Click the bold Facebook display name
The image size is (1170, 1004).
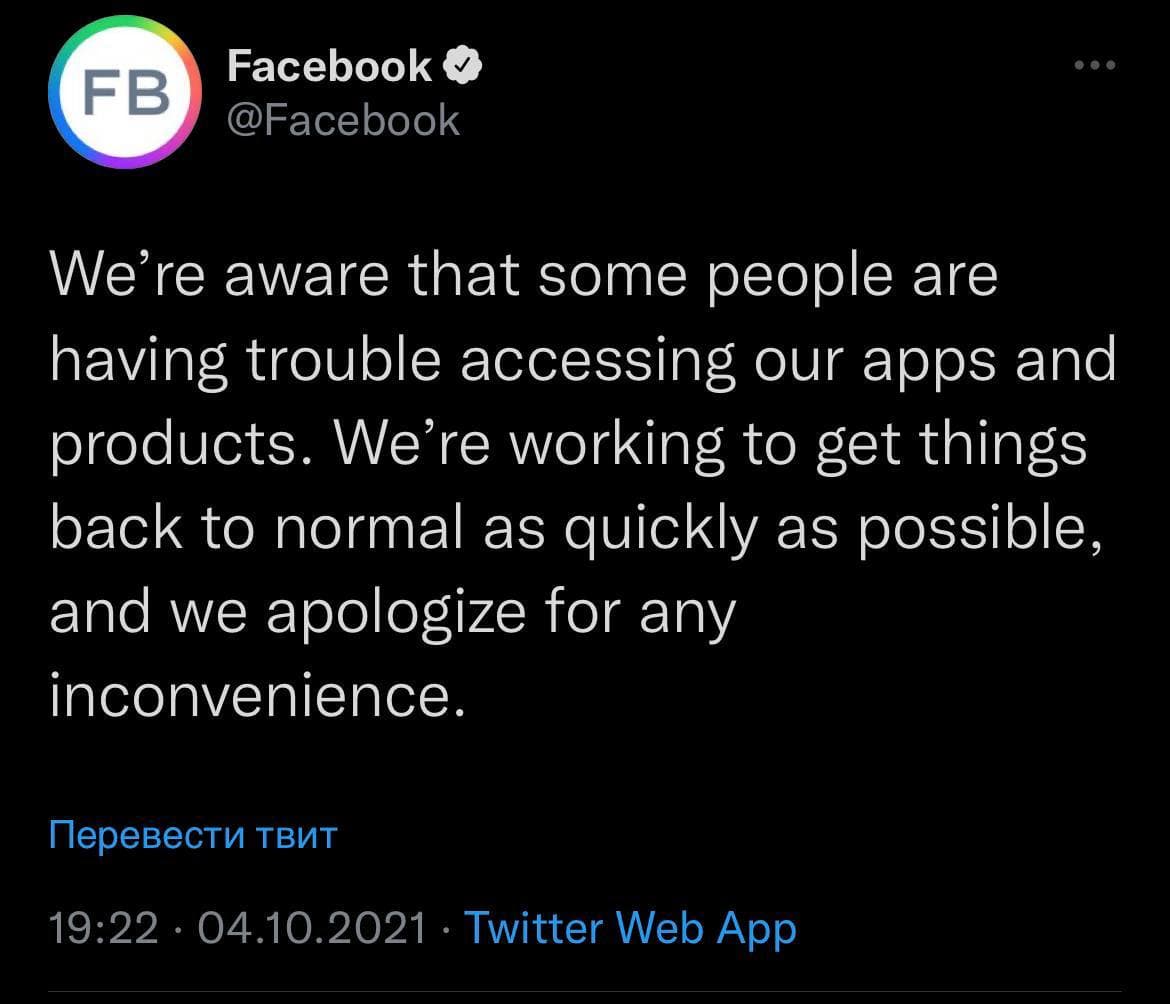point(329,66)
